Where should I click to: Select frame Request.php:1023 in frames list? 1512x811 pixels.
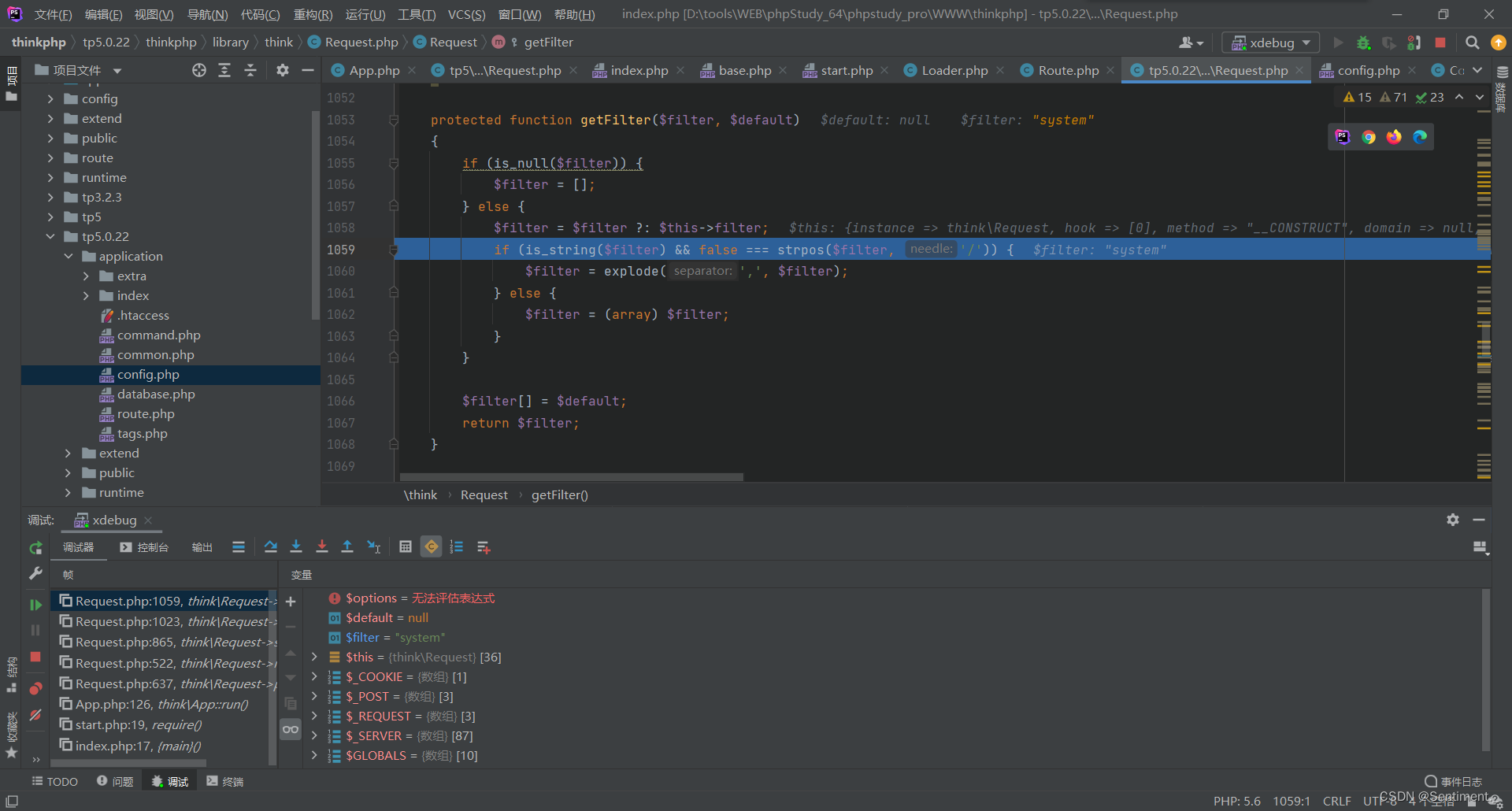[164, 621]
